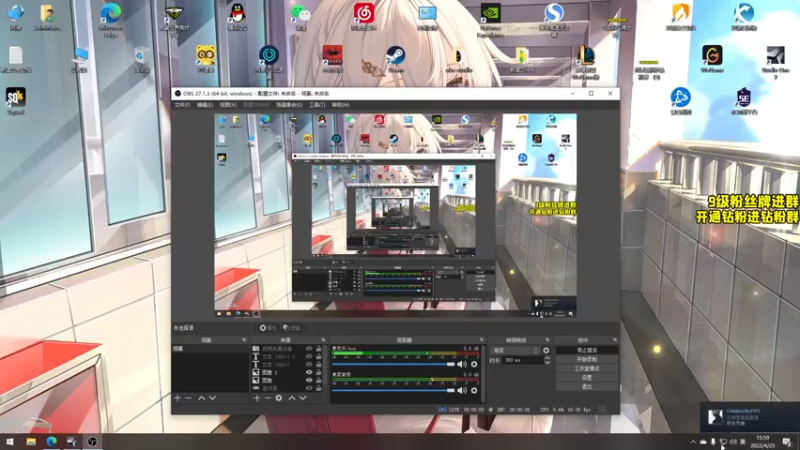This screenshot has height=450, width=800.
Task: Add a new source with the plus icon
Action: point(257,398)
